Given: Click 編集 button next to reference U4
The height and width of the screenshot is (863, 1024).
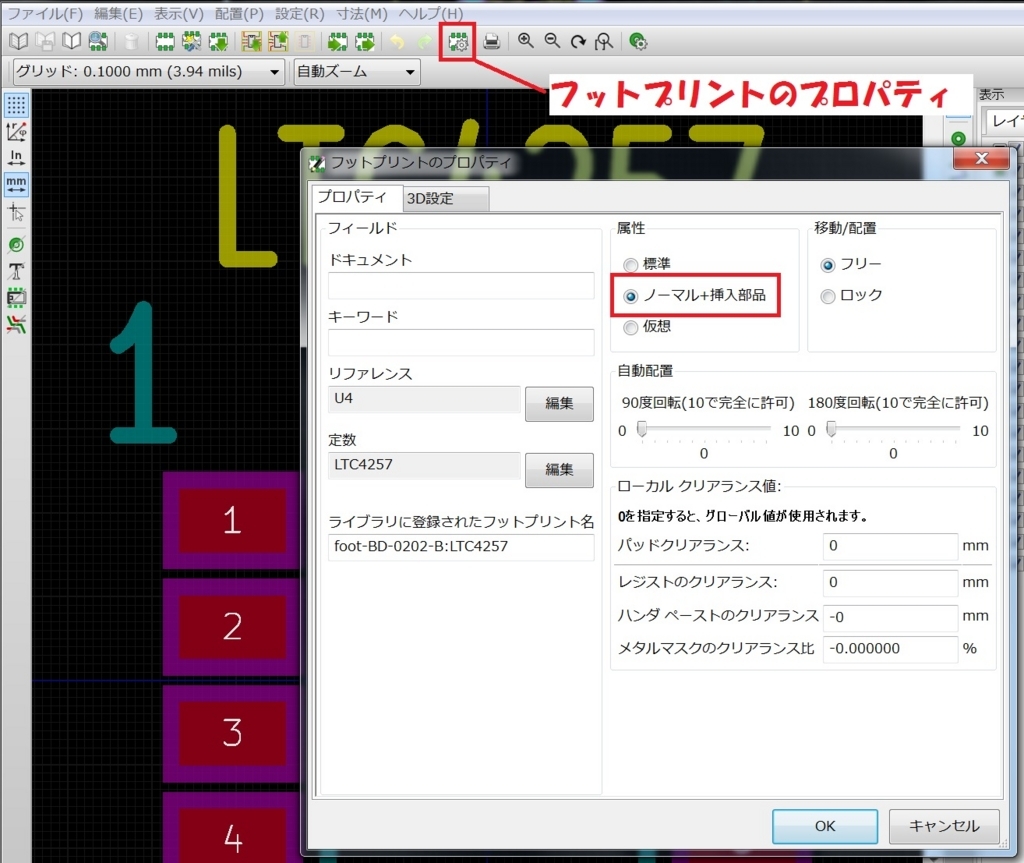Looking at the screenshot, I should (x=559, y=404).
